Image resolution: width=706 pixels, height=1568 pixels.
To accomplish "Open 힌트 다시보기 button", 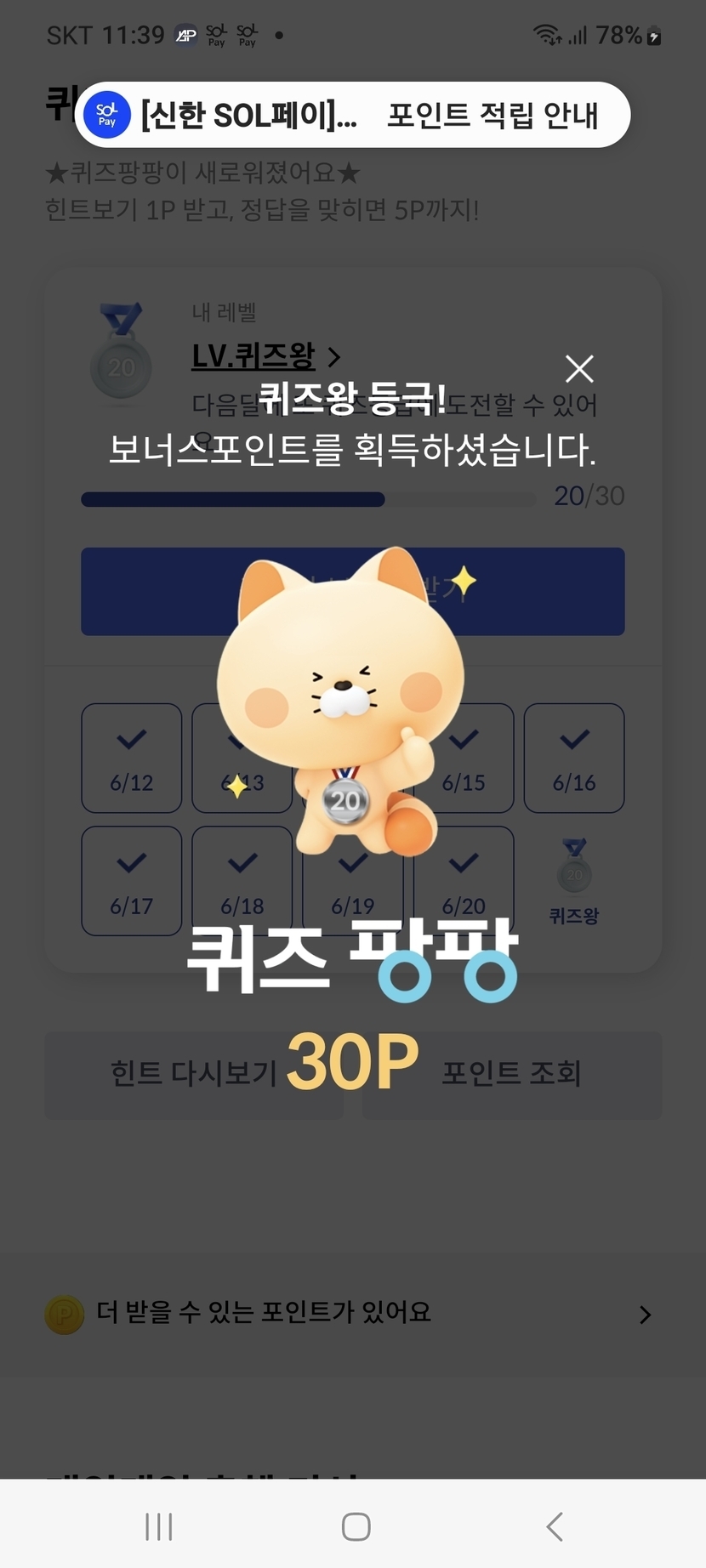I will 194,1075.
